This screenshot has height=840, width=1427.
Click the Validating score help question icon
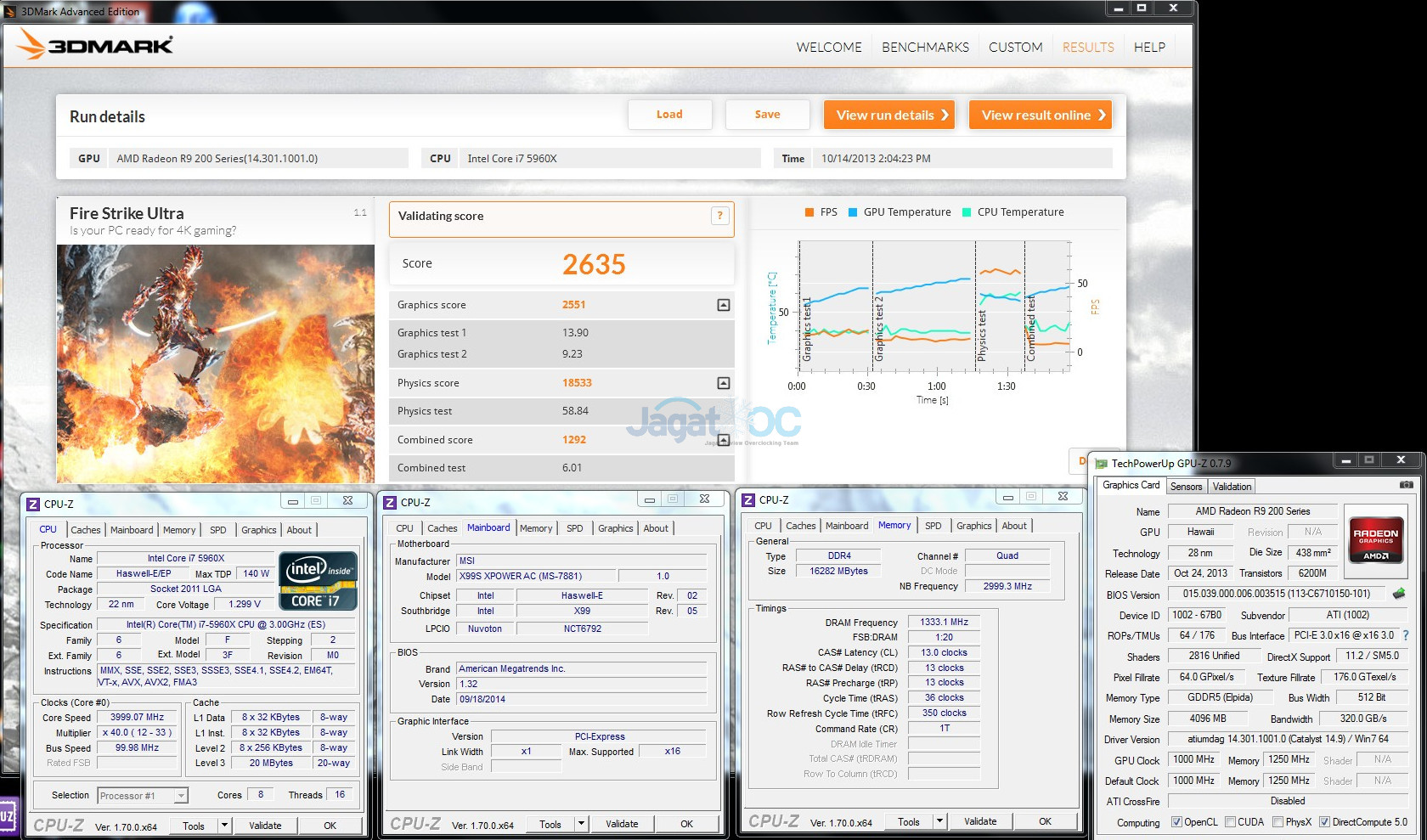tap(719, 216)
